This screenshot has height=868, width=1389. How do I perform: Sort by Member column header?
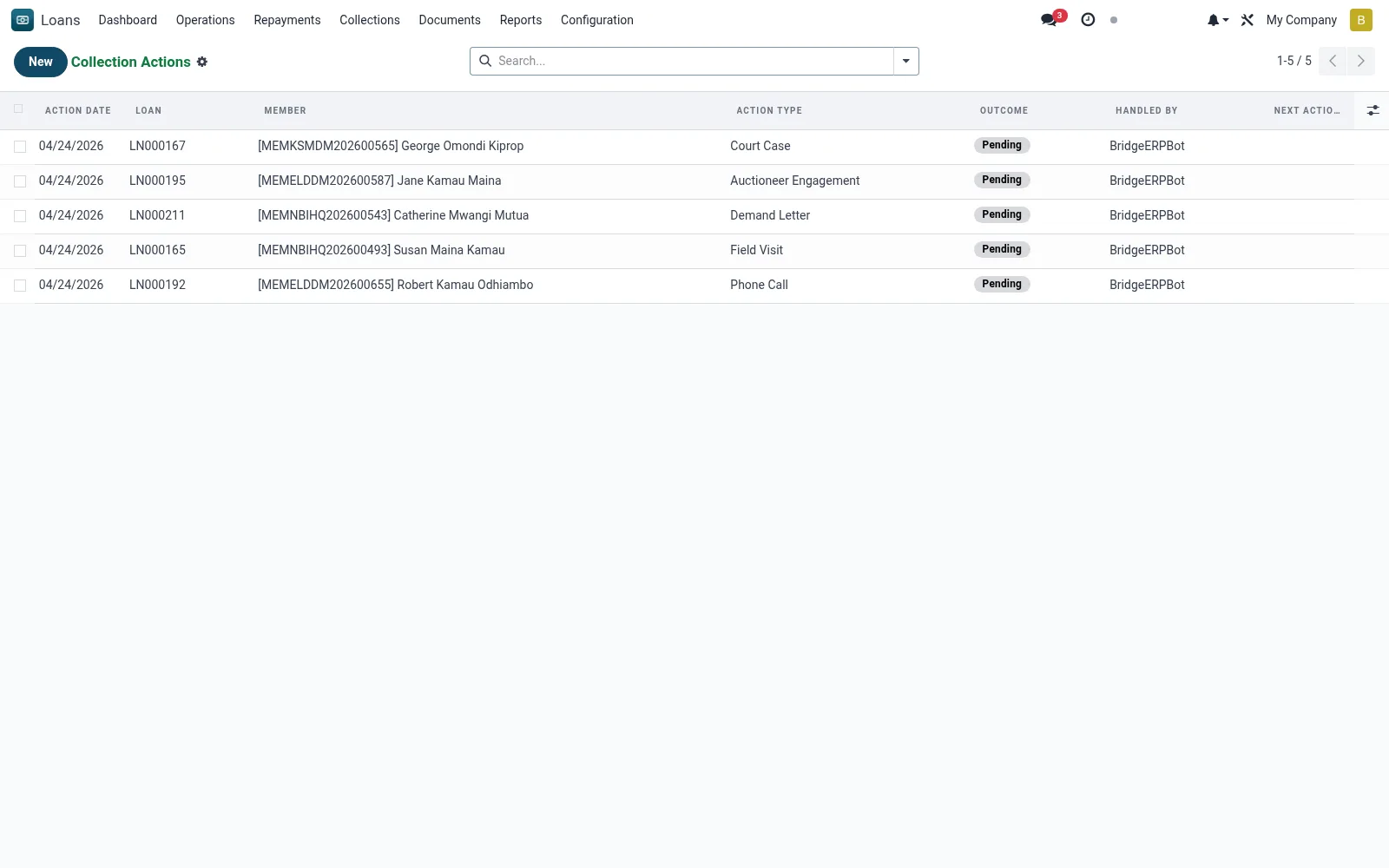pyautogui.click(x=285, y=110)
